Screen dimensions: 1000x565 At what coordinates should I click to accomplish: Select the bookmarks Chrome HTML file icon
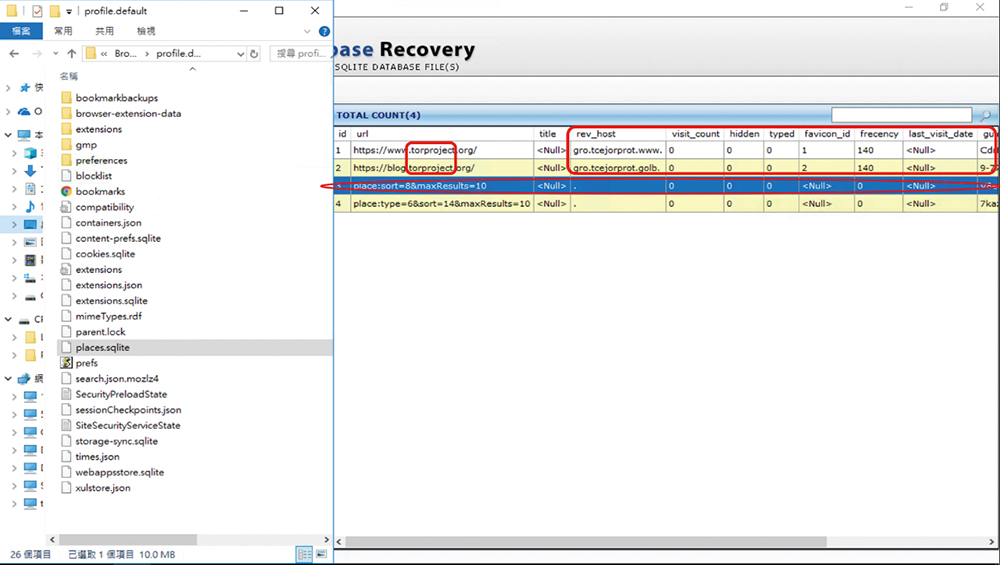[x=66, y=191]
